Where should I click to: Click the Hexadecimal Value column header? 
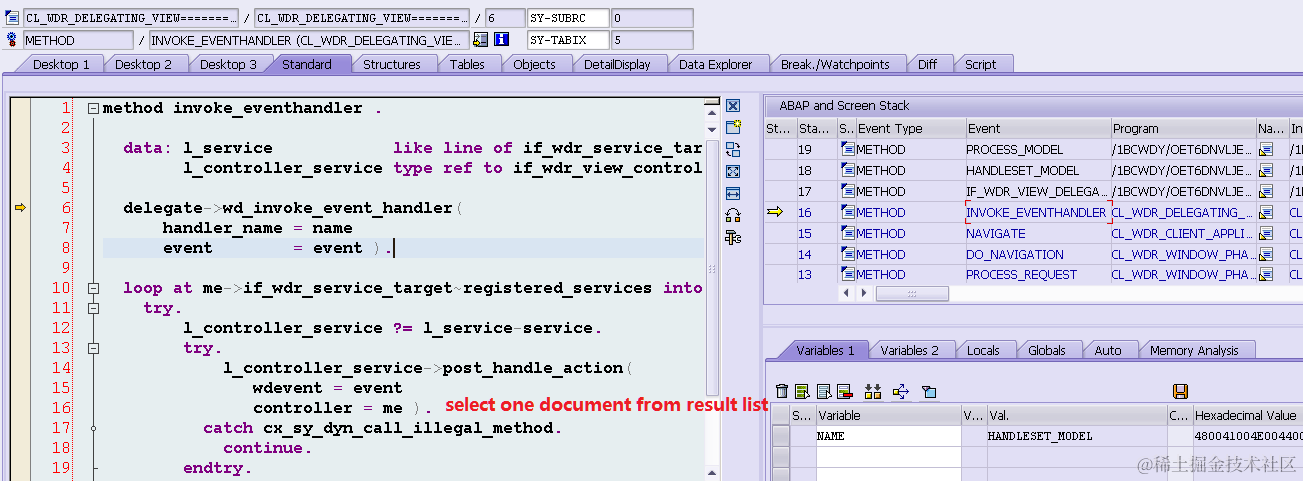[1247, 415]
